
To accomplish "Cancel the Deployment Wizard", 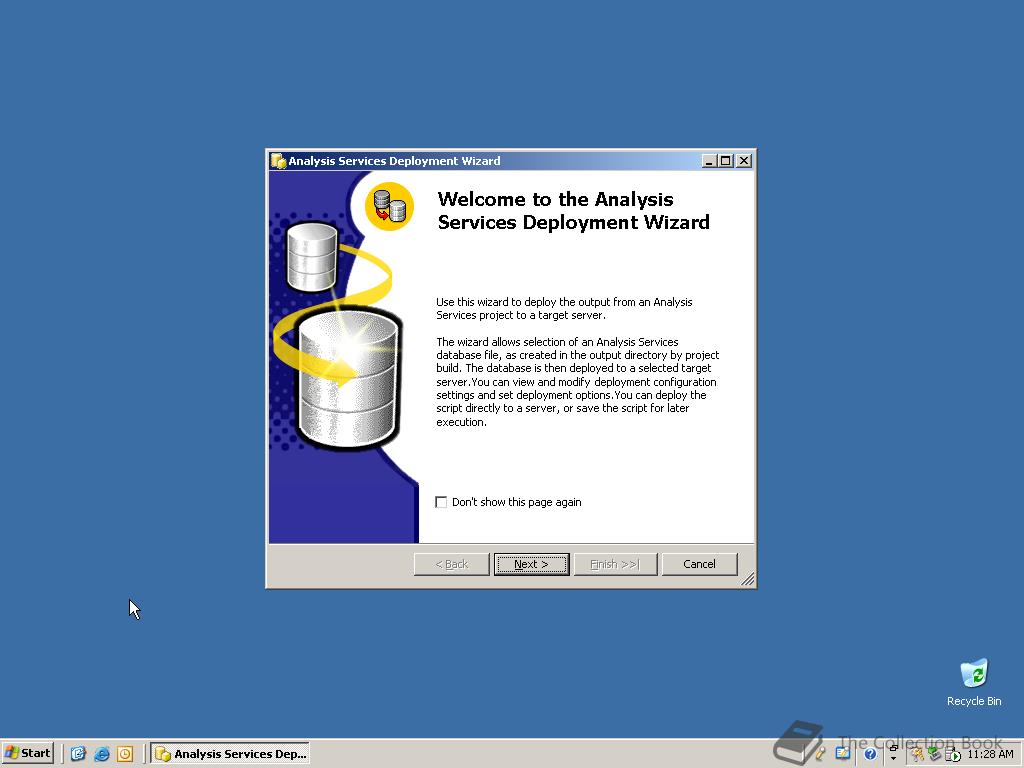I will 699,564.
